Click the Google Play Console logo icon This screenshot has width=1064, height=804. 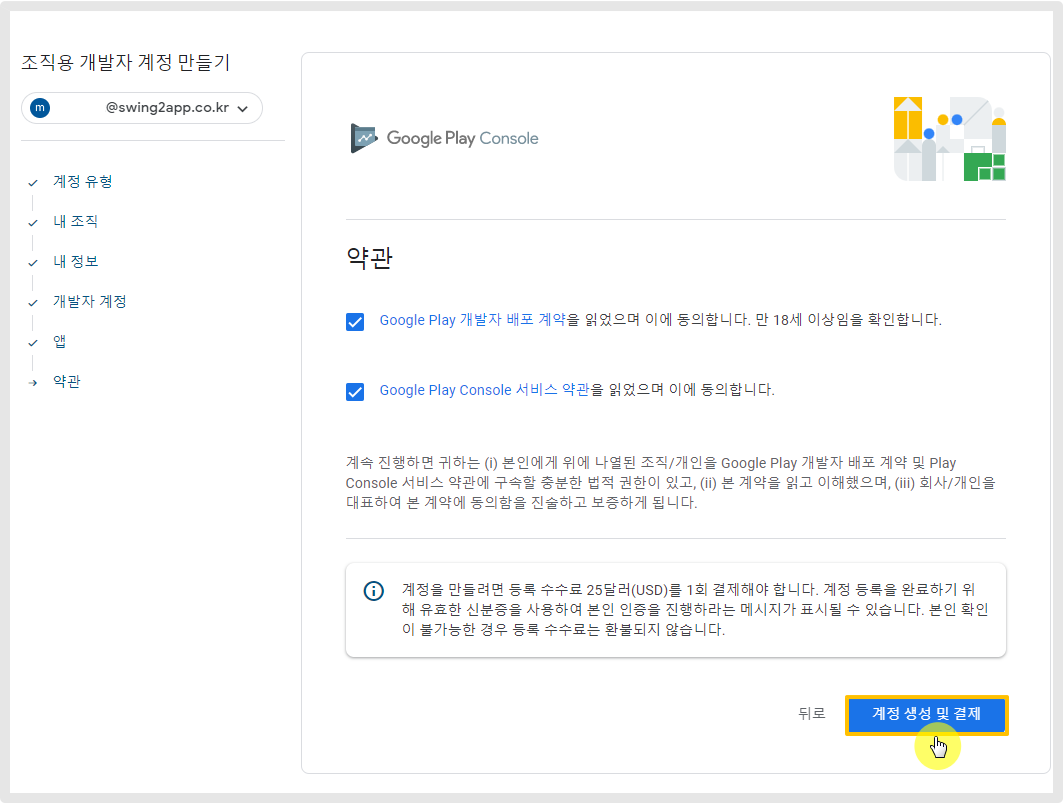(x=363, y=138)
